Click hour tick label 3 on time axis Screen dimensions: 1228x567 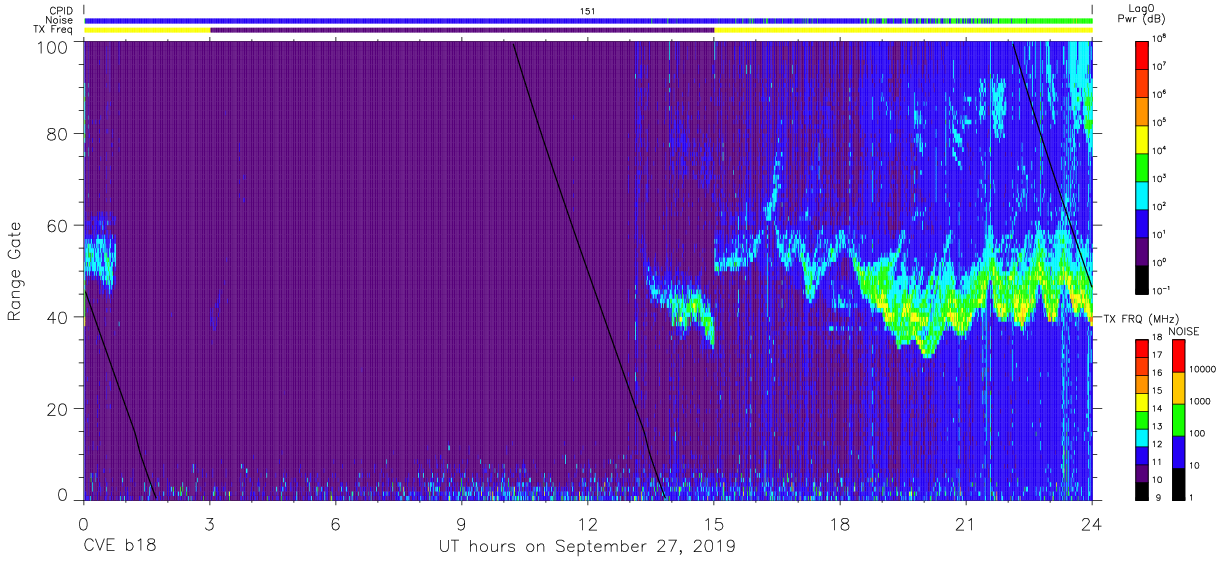209,524
